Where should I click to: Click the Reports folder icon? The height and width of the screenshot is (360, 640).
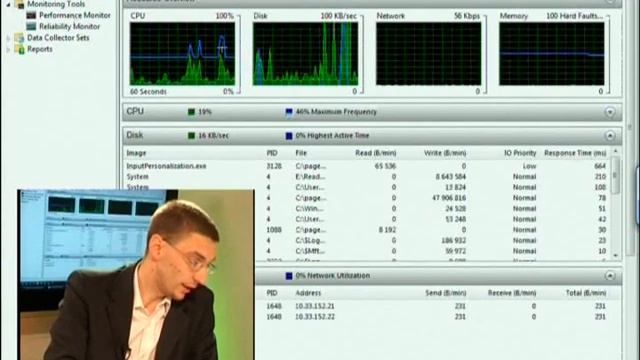click(x=19, y=49)
